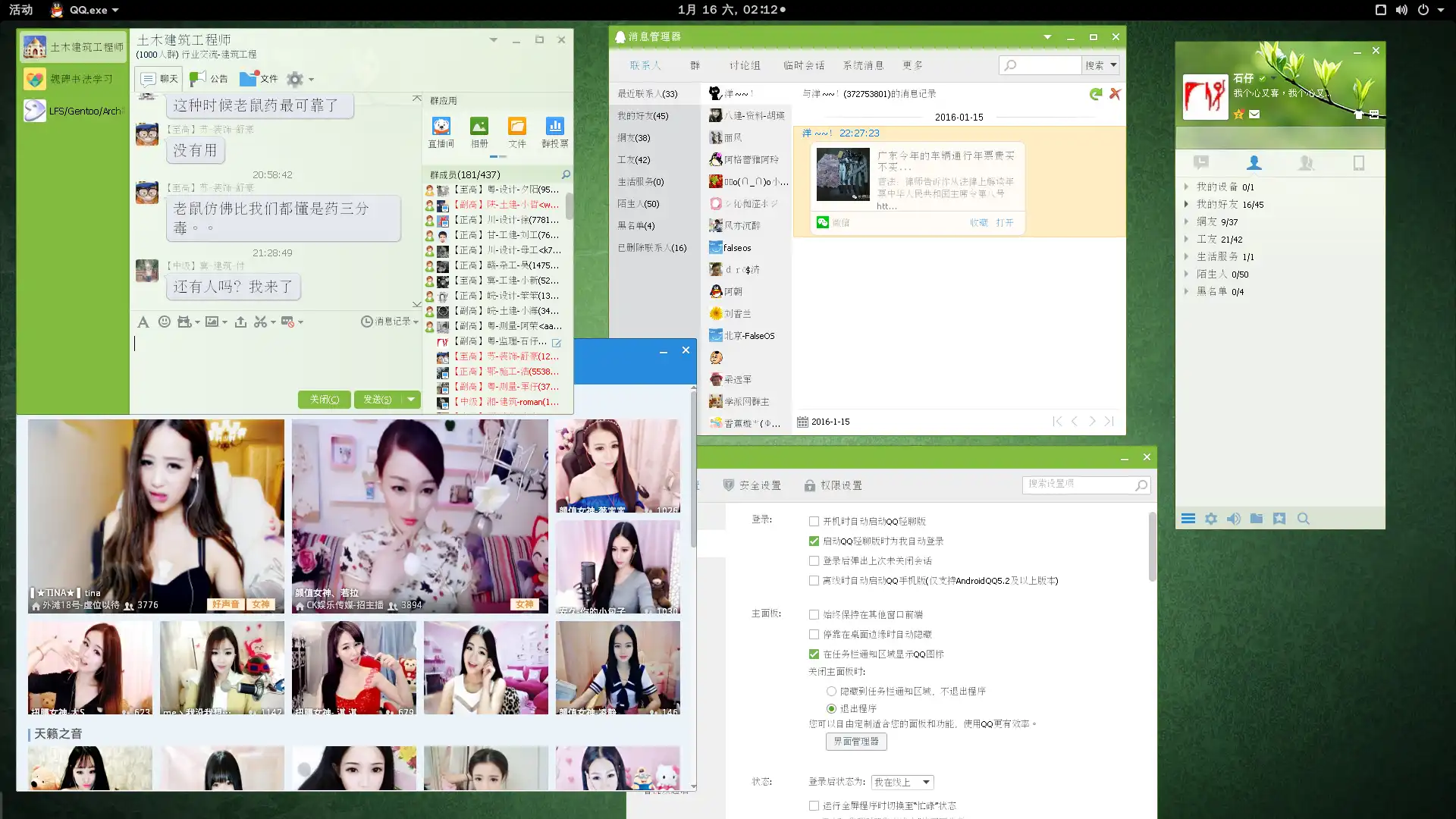The height and width of the screenshot is (819, 1456).
Task: Open the main menu icon in QQ panel
Action: [1188, 519]
